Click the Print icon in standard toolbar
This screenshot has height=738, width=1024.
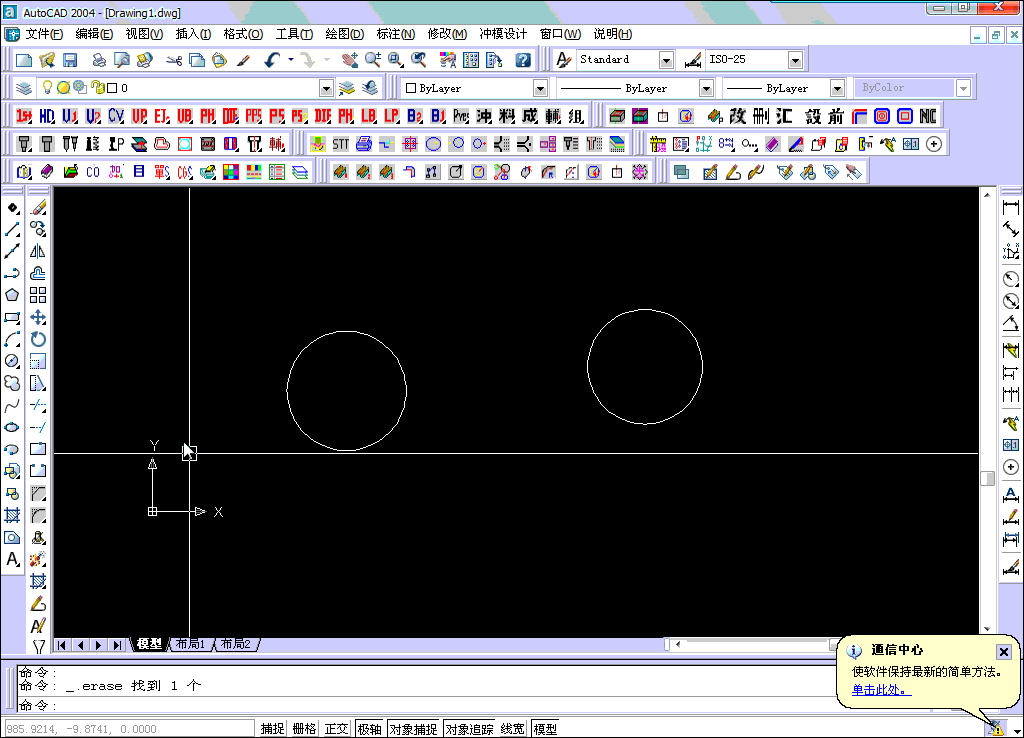pyautogui.click(x=99, y=60)
